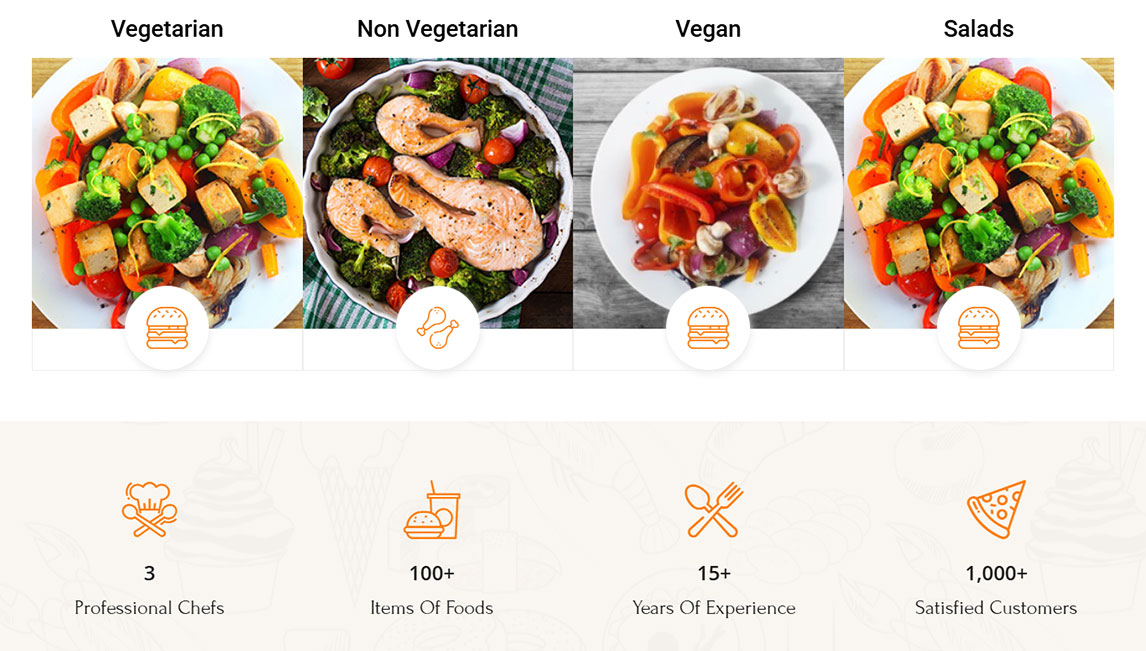
Task: Click the Satisfied Customers label
Action: [x=996, y=607]
